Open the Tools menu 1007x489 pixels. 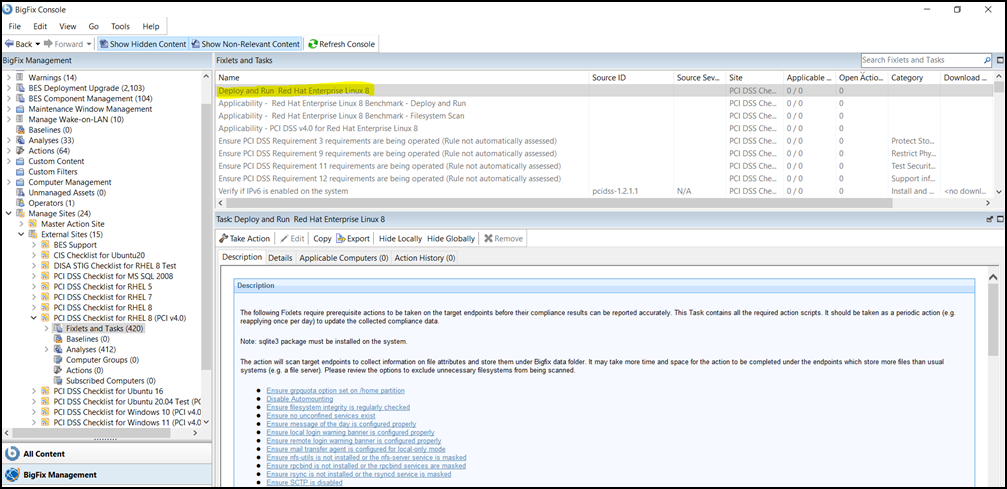click(120, 26)
